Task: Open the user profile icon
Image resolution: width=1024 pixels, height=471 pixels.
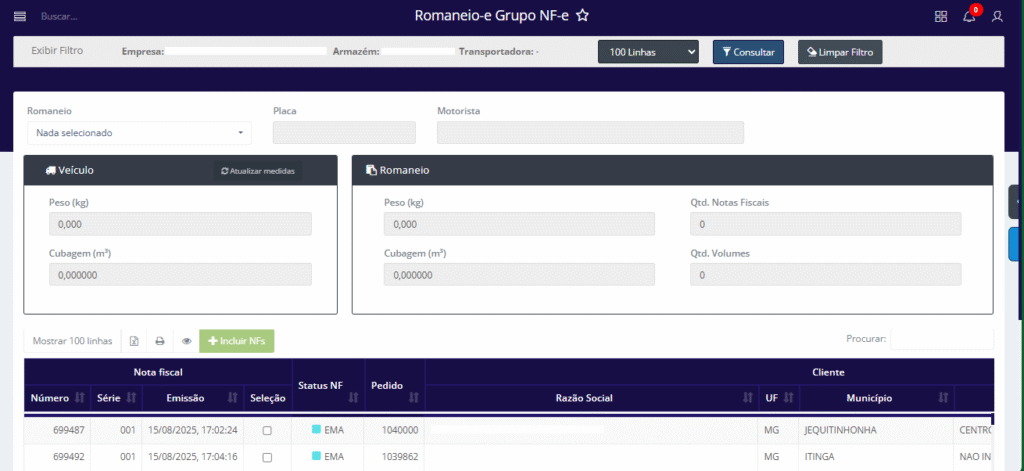Action: tap(997, 16)
